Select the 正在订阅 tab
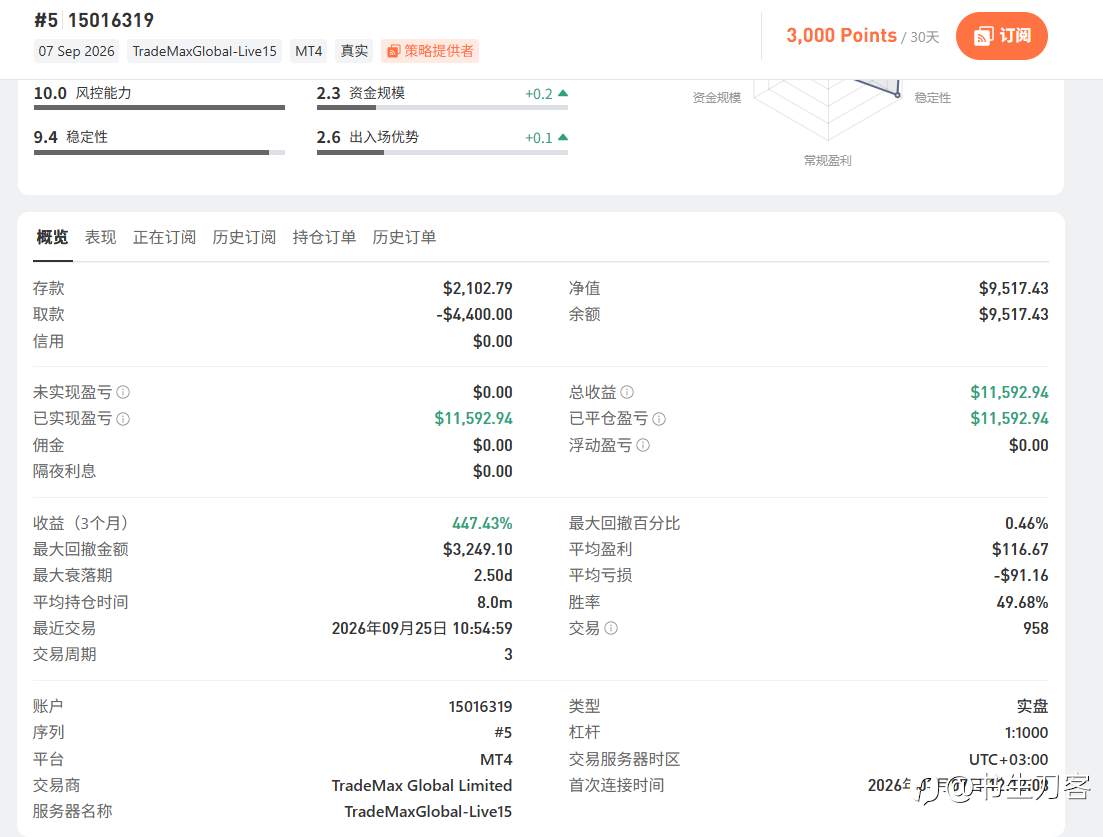Viewport: 1103px width, 837px height. coord(165,237)
